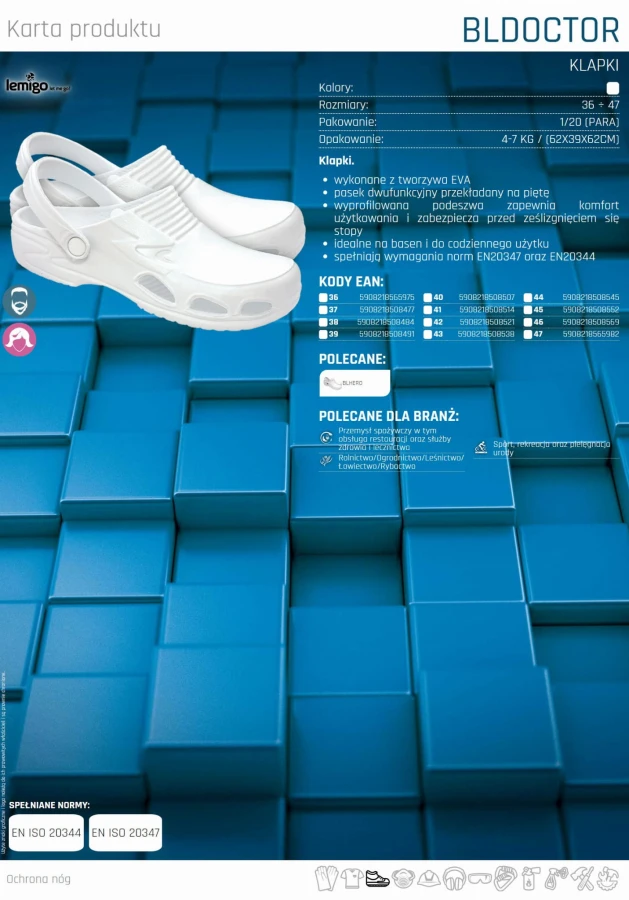Viewport: 629px width, 900px height.
Task: Click the 'Sport, rekreacja oraz pielęgnacja urody' text
Action: pos(552,448)
